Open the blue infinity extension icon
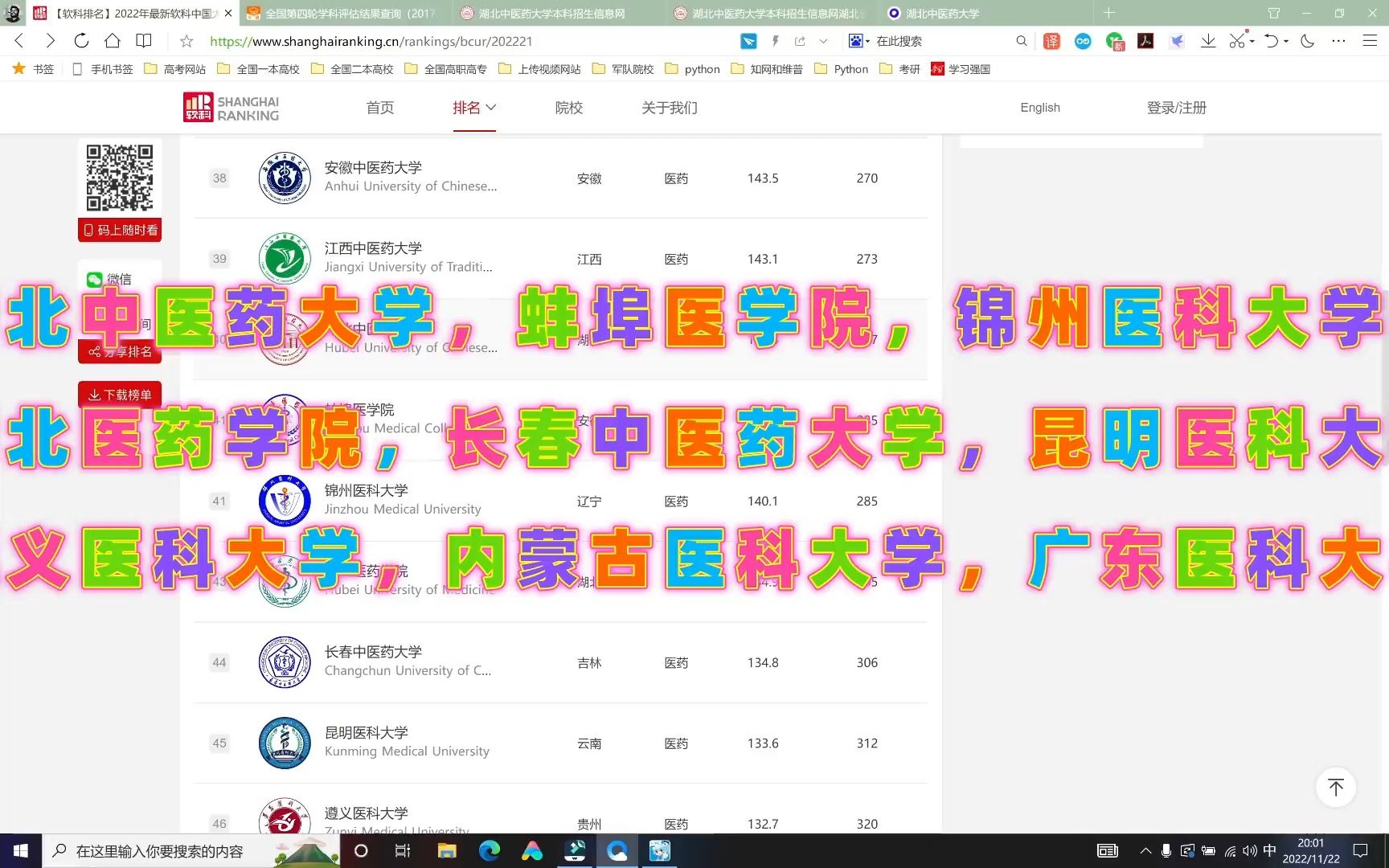1389x868 pixels. pos(1083,41)
